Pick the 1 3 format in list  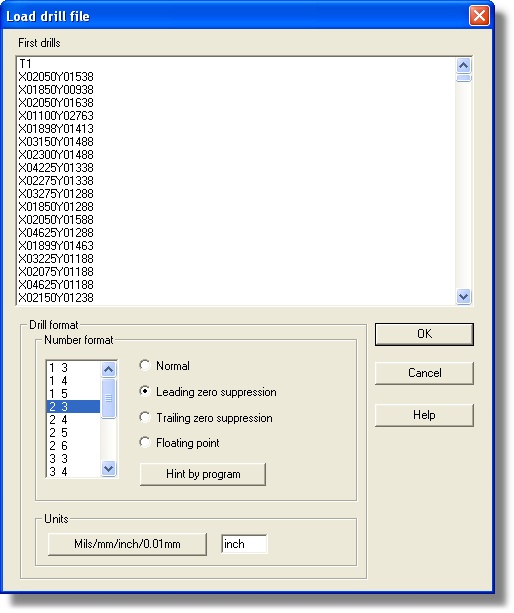73,367
